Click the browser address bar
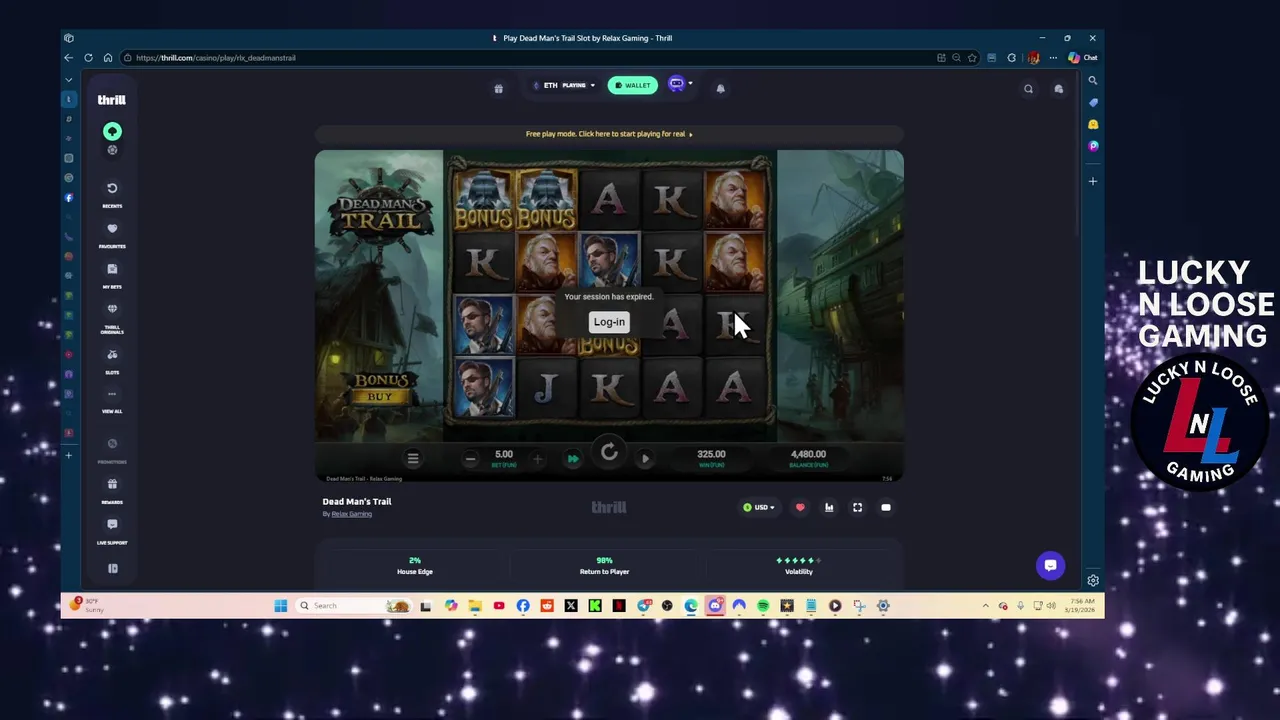1280x720 pixels. [530, 58]
